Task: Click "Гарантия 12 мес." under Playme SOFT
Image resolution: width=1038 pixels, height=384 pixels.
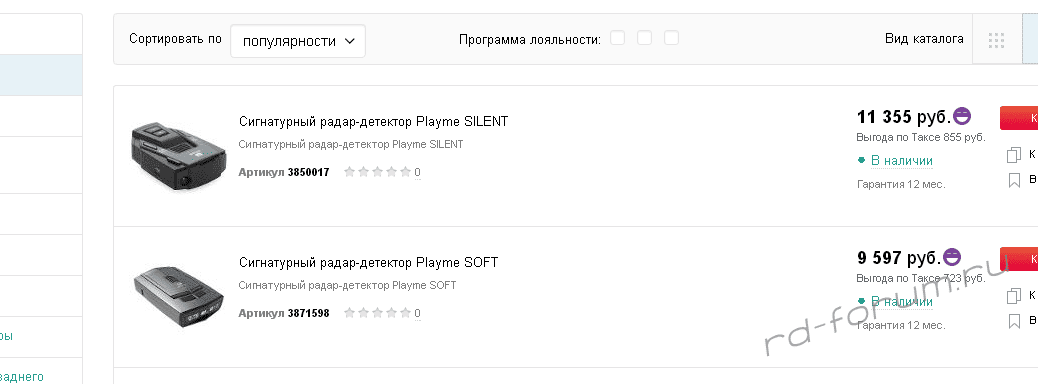Action: coord(901,325)
